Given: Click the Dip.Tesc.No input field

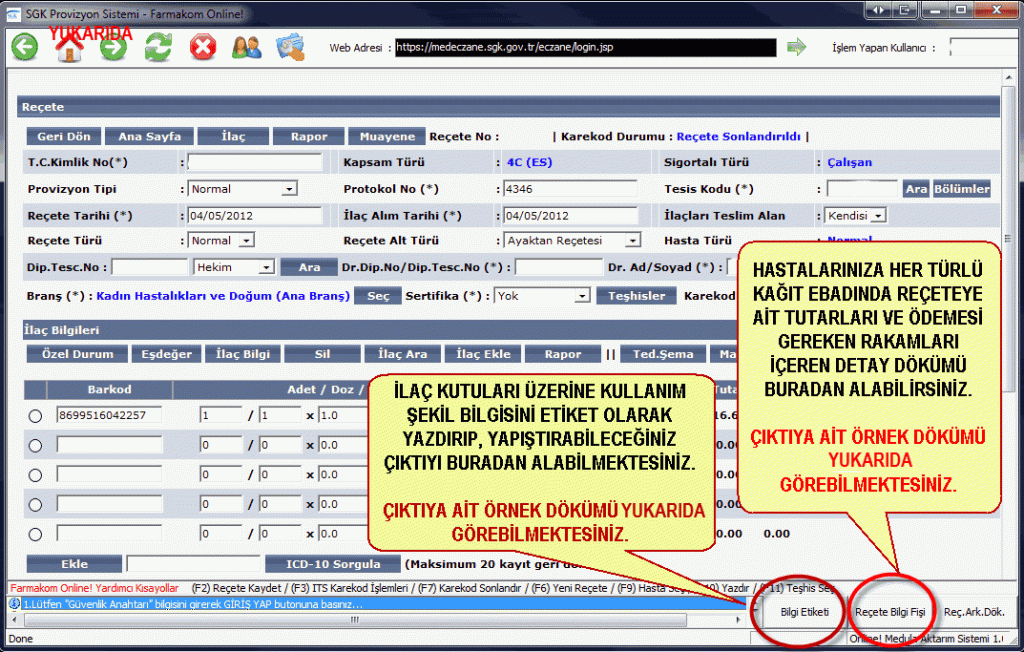Looking at the screenshot, I should pos(150,267).
